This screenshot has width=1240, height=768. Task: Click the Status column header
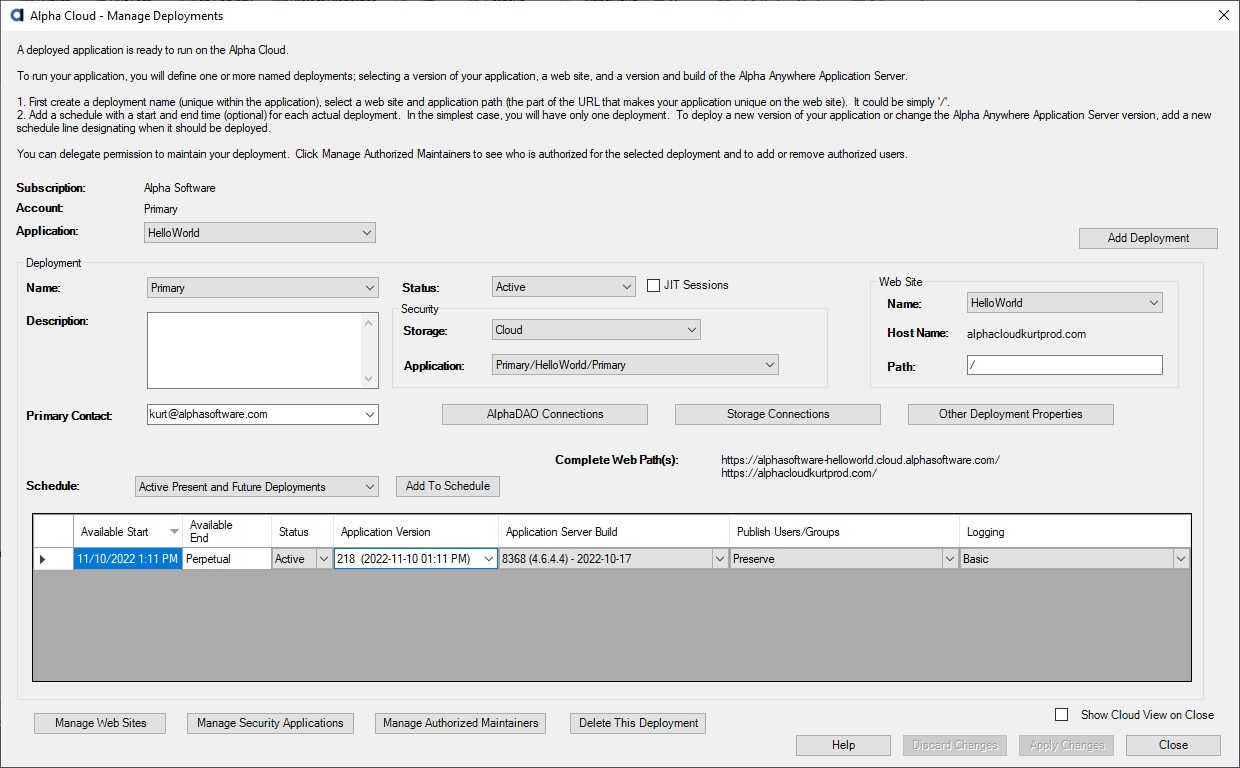click(x=301, y=532)
